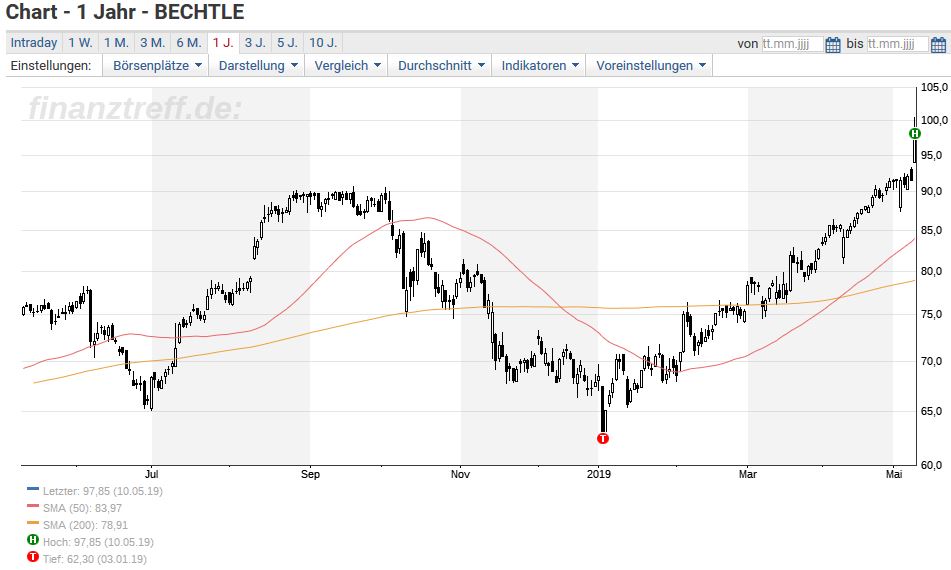Screen dimensions: 951x570
Task: Click the red T low marker on chart
Action: click(x=602, y=438)
